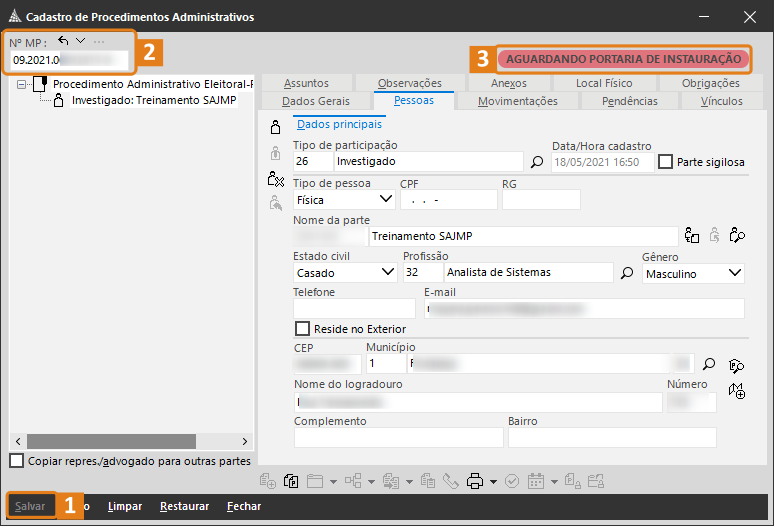Open the Anexos tab
Image resolution: width=774 pixels, height=526 pixels.
[x=509, y=83]
